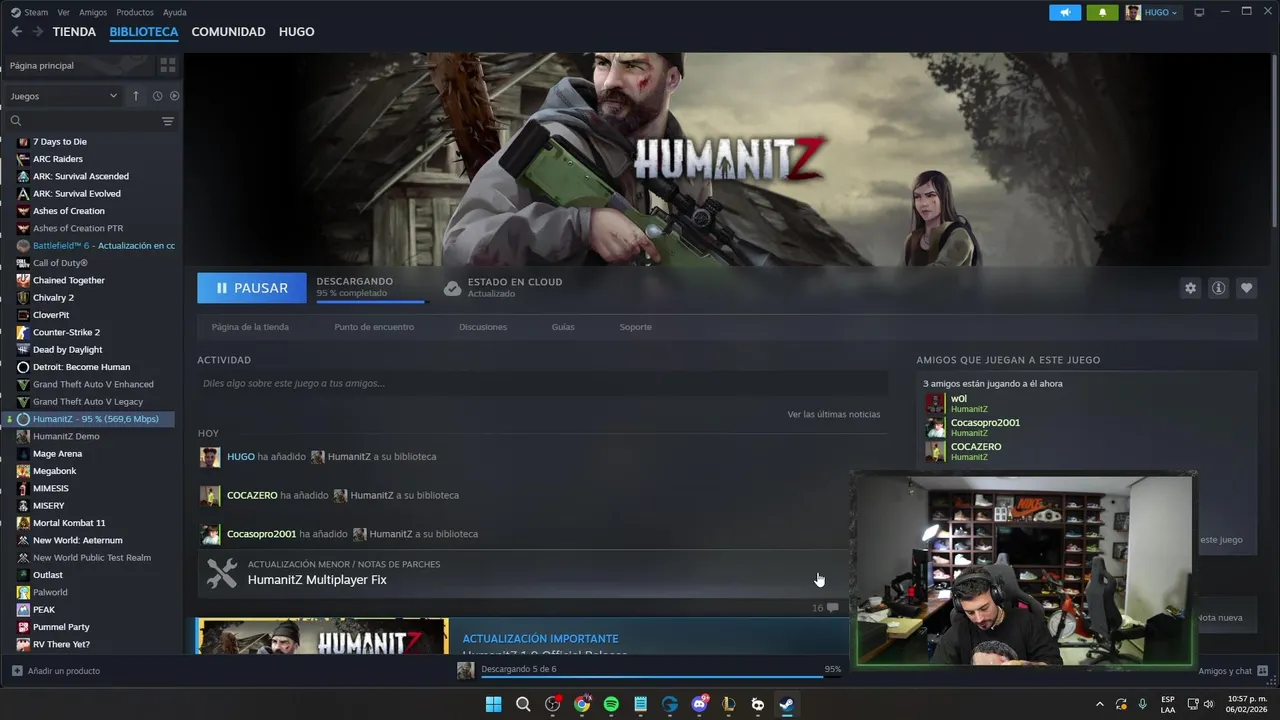Viewport: 1280px width, 720px height.
Task: Open HumanitZ Multiplayer Fix news
Action: coord(317,580)
